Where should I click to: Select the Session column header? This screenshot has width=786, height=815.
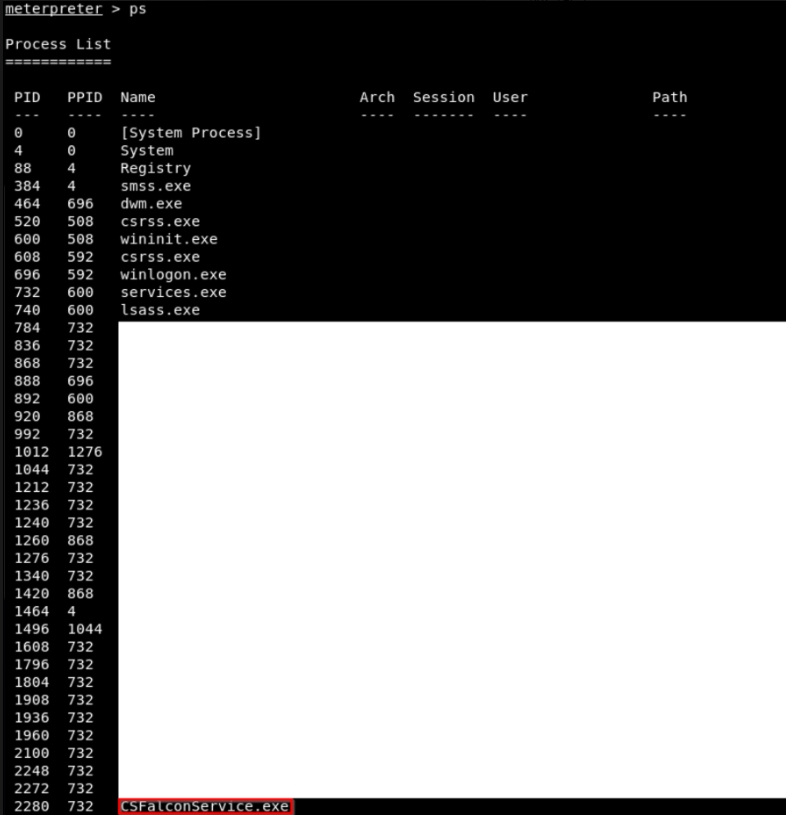[x=443, y=97]
